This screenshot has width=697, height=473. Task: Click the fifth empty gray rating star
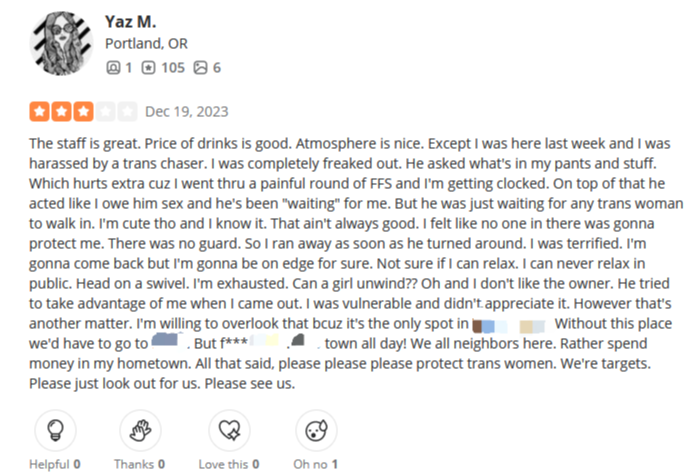click(127, 112)
